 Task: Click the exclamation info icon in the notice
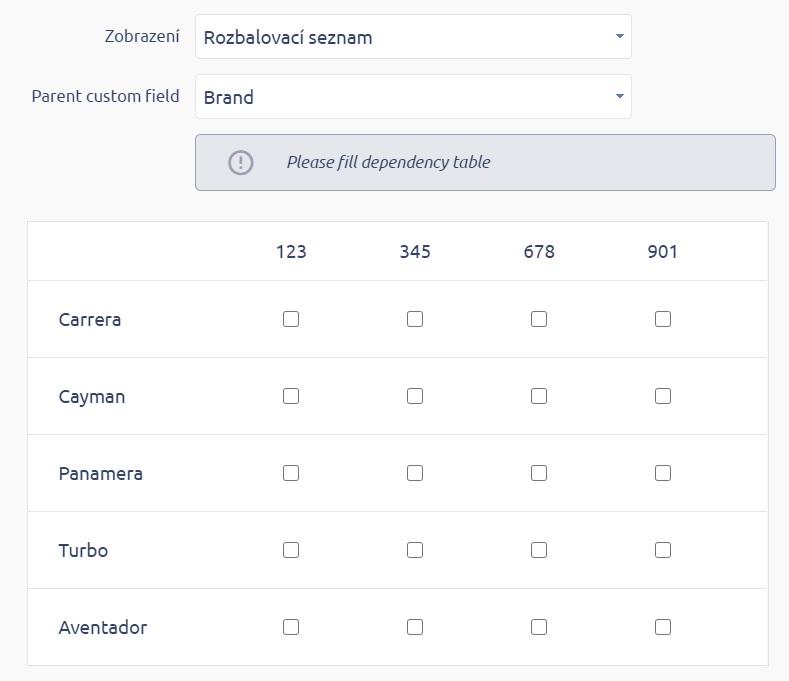point(241,162)
